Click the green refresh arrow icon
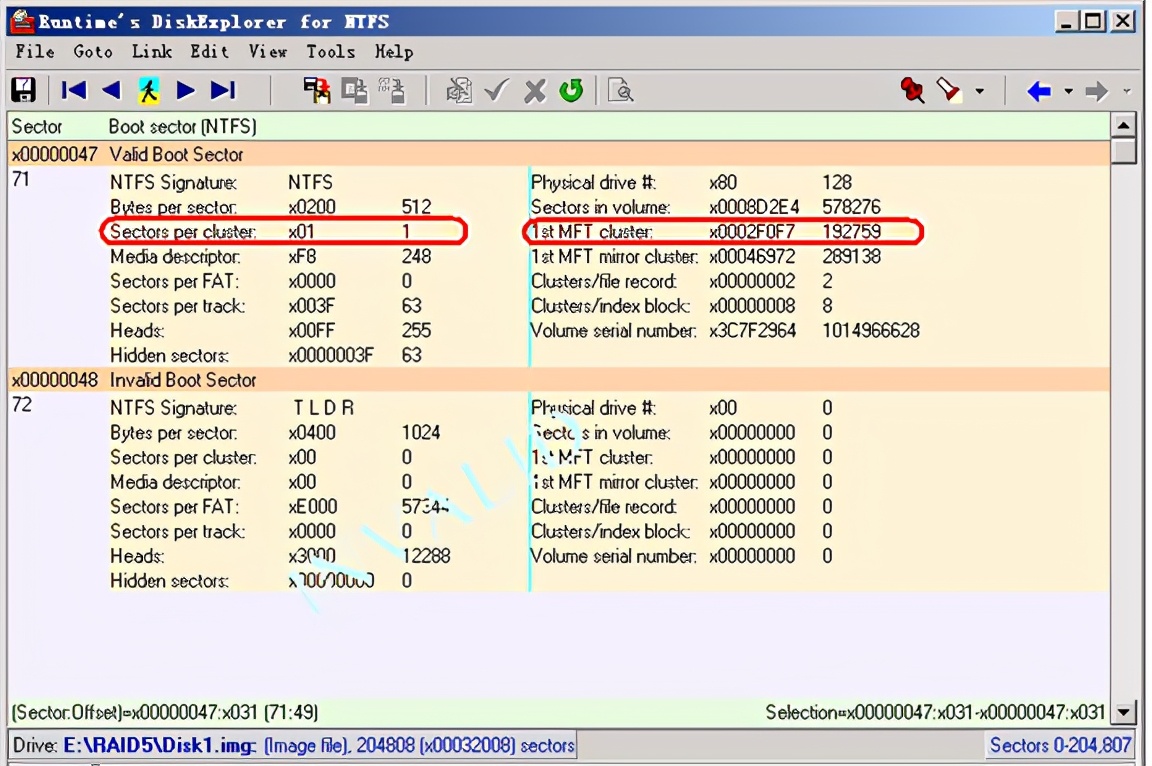This screenshot has height=766, width=1152. [x=571, y=91]
